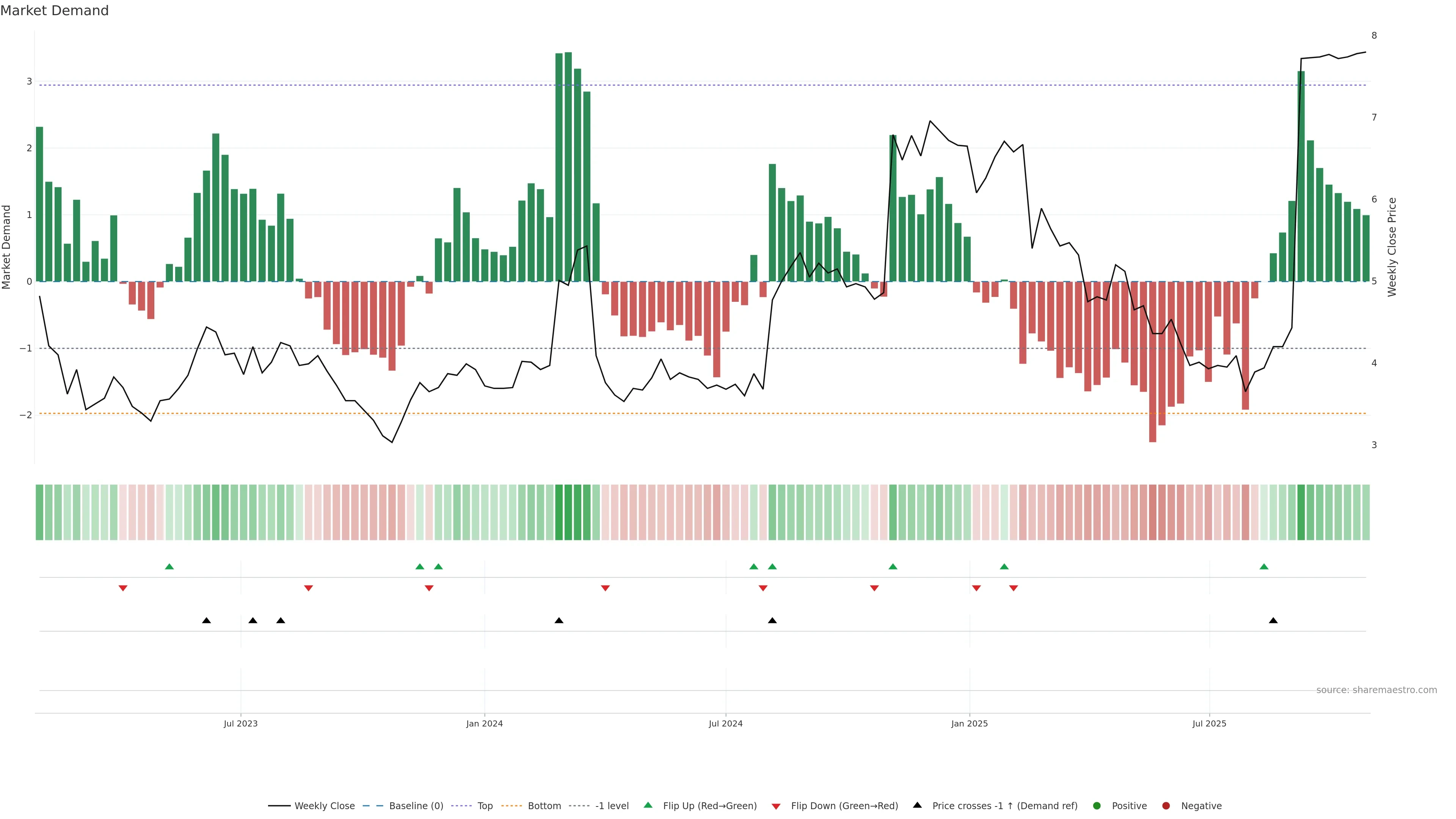This screenshot has width=1456, height=819.
Task: Click the darkest green heat strip cell near Mar 2024
Action: [568, 511]
